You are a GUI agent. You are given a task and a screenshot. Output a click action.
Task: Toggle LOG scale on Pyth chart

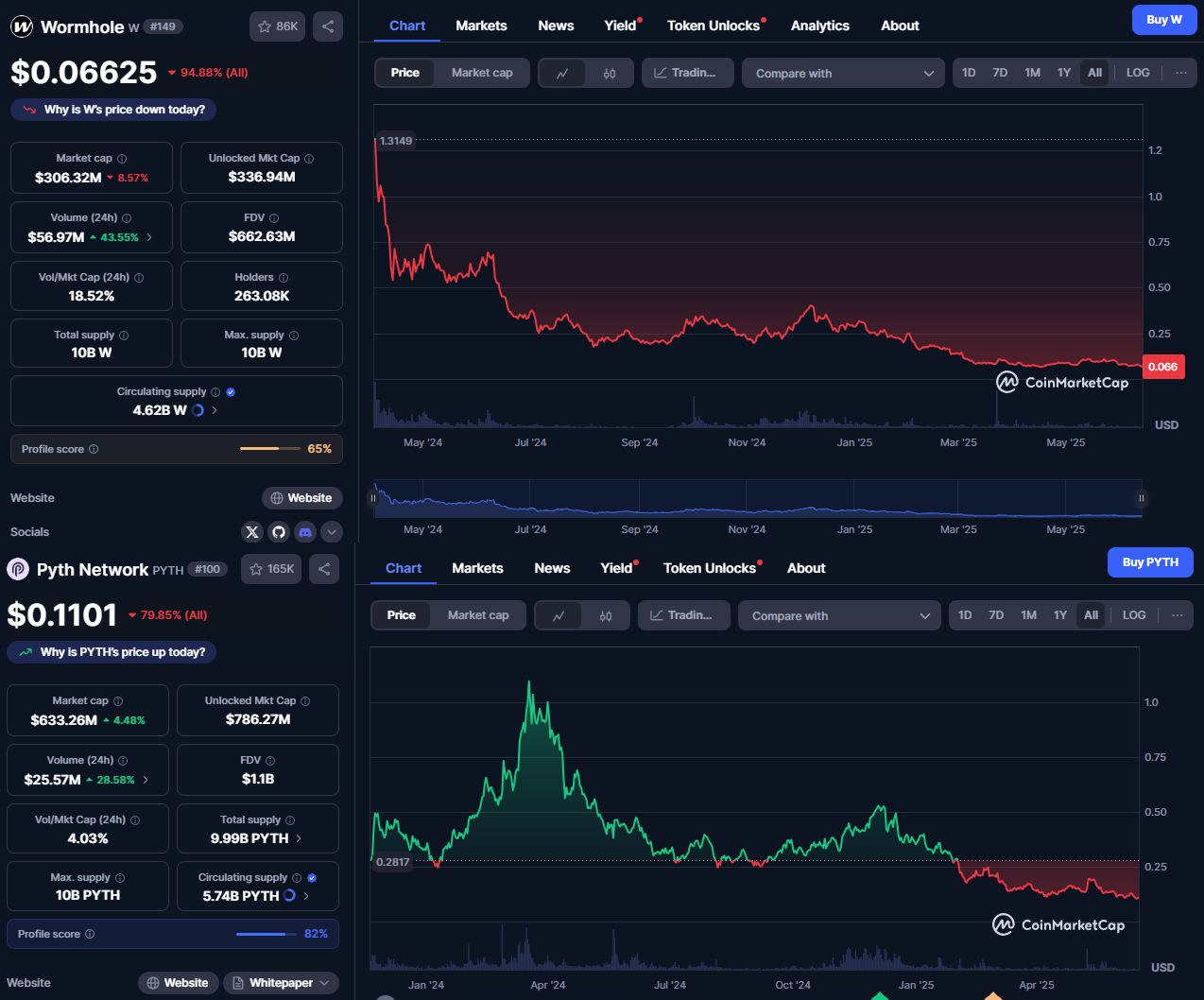click(x=1134, y=615)
